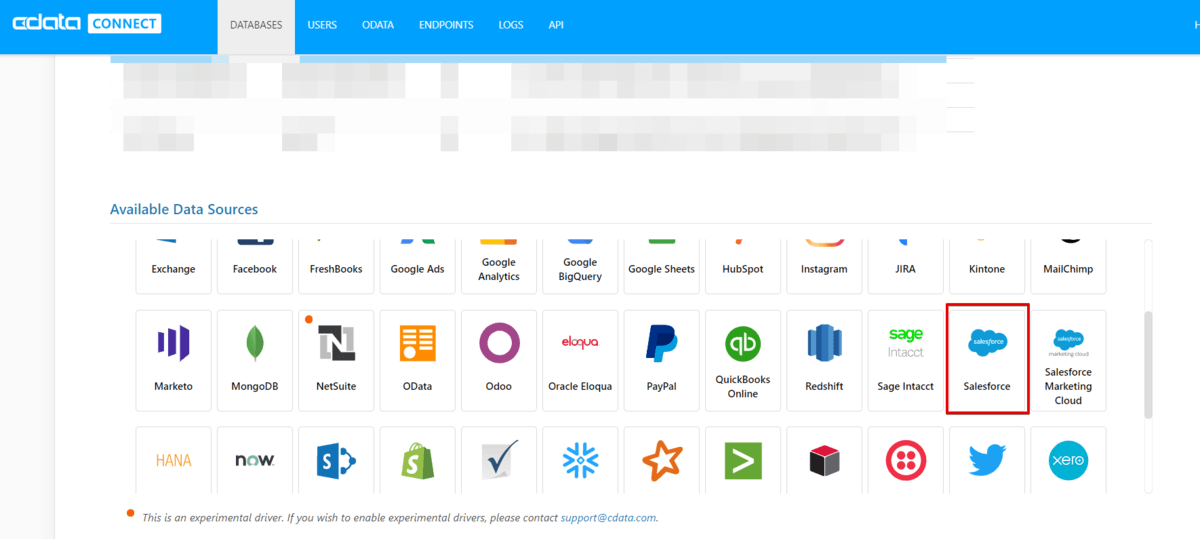Email support@cdata.com via the link
Viewport: 1200px width, 539px height.
608,518
